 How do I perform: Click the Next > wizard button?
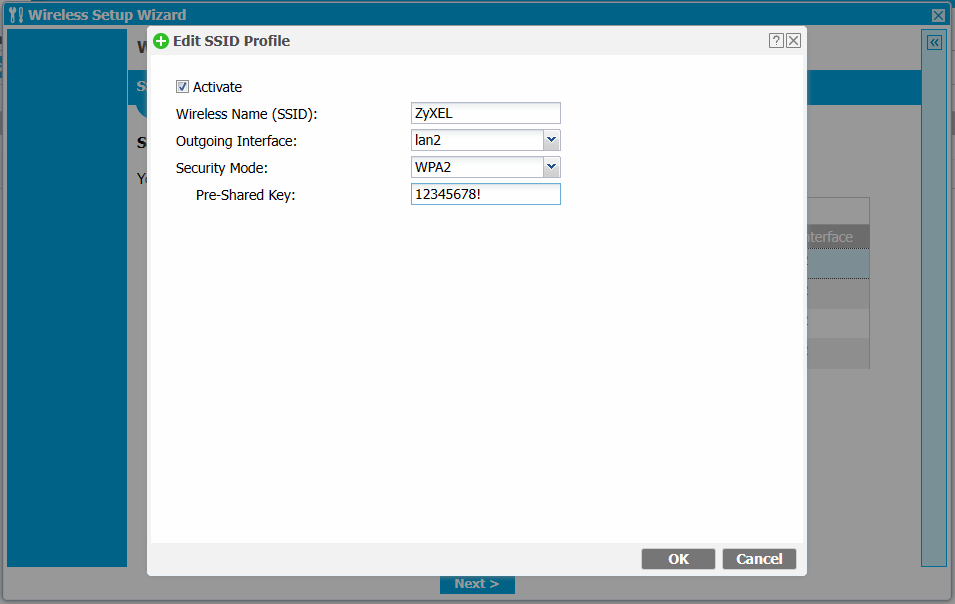coord(477,584)
